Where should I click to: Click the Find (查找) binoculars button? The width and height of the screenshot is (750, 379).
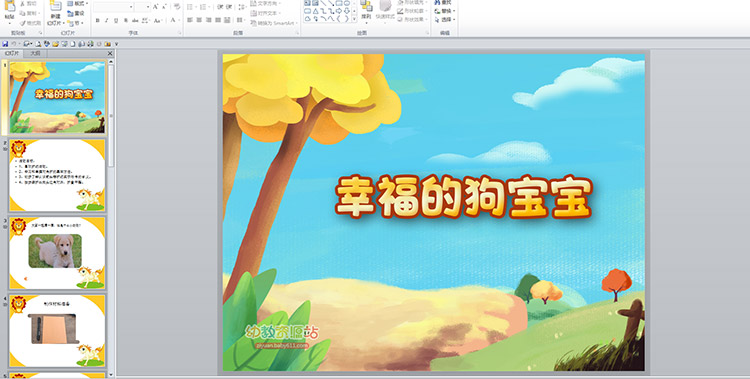pos(443,2)
